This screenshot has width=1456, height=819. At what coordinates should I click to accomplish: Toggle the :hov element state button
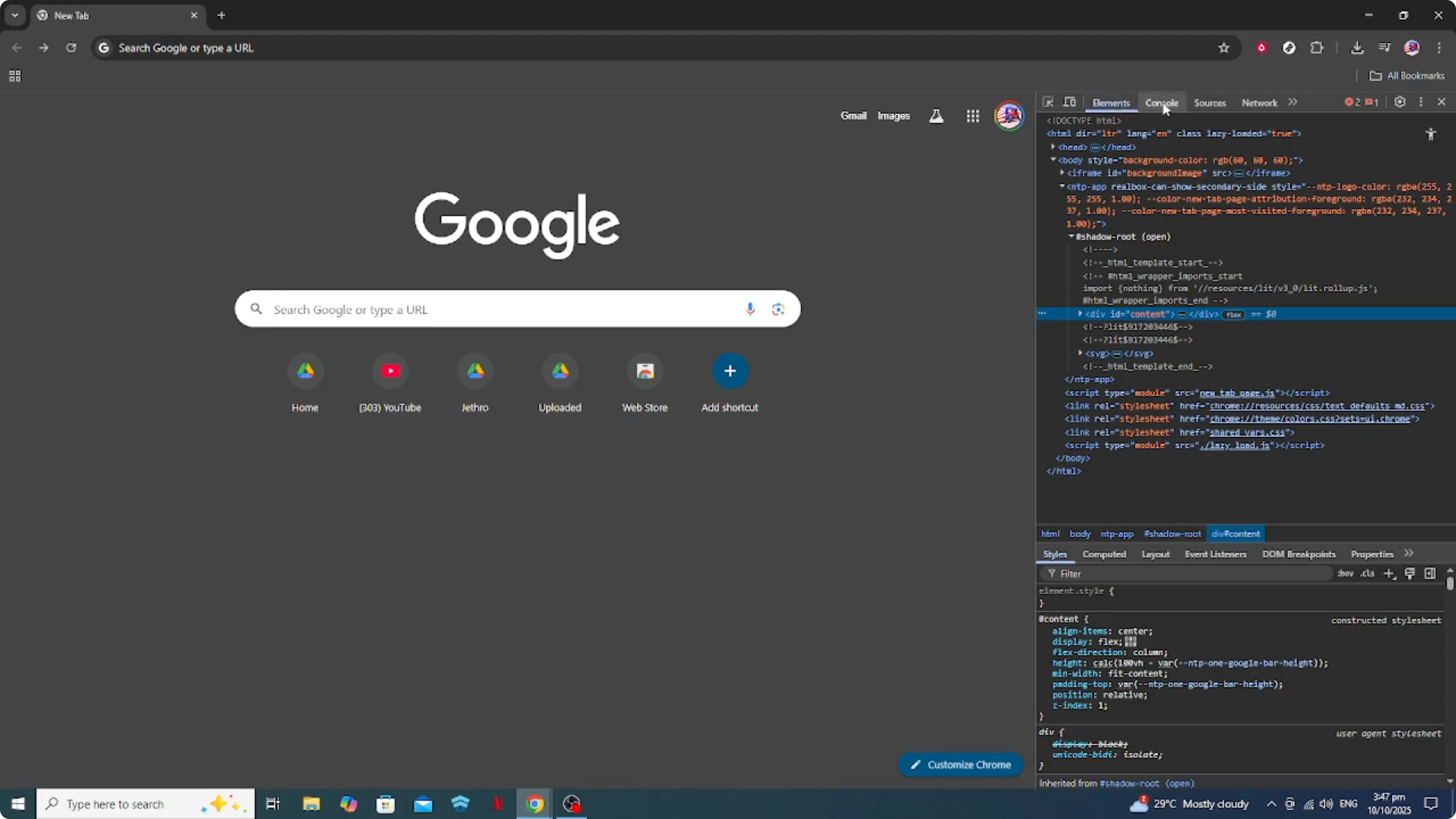point(1345,574)
